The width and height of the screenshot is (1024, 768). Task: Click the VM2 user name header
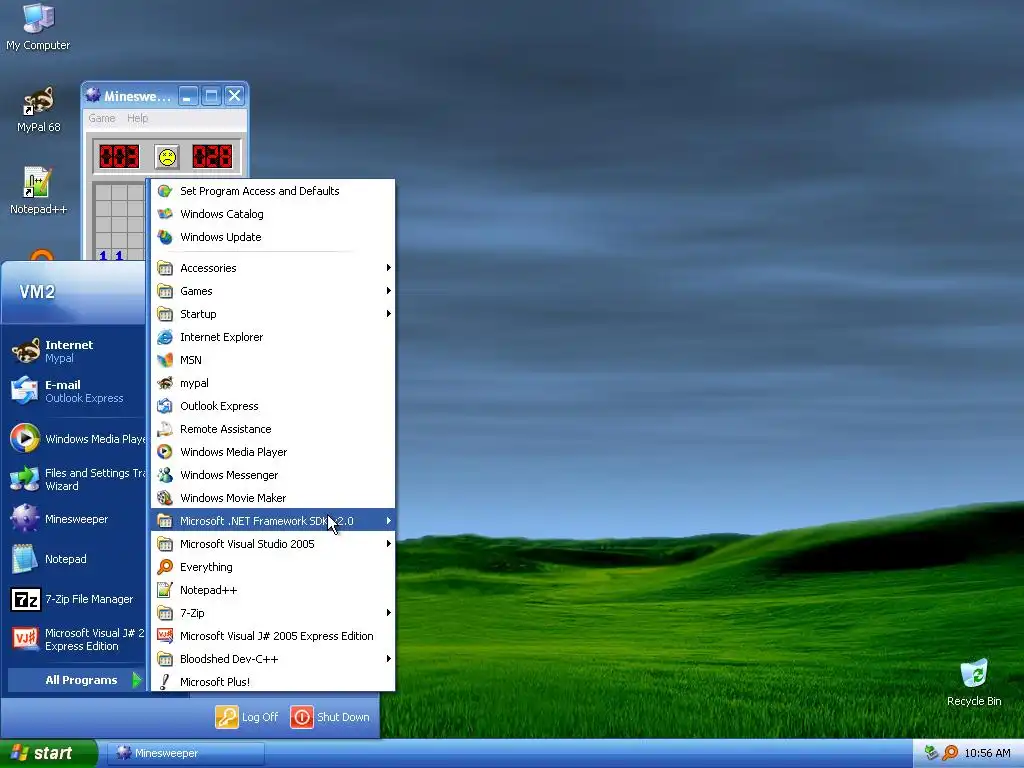click(37, 292)
